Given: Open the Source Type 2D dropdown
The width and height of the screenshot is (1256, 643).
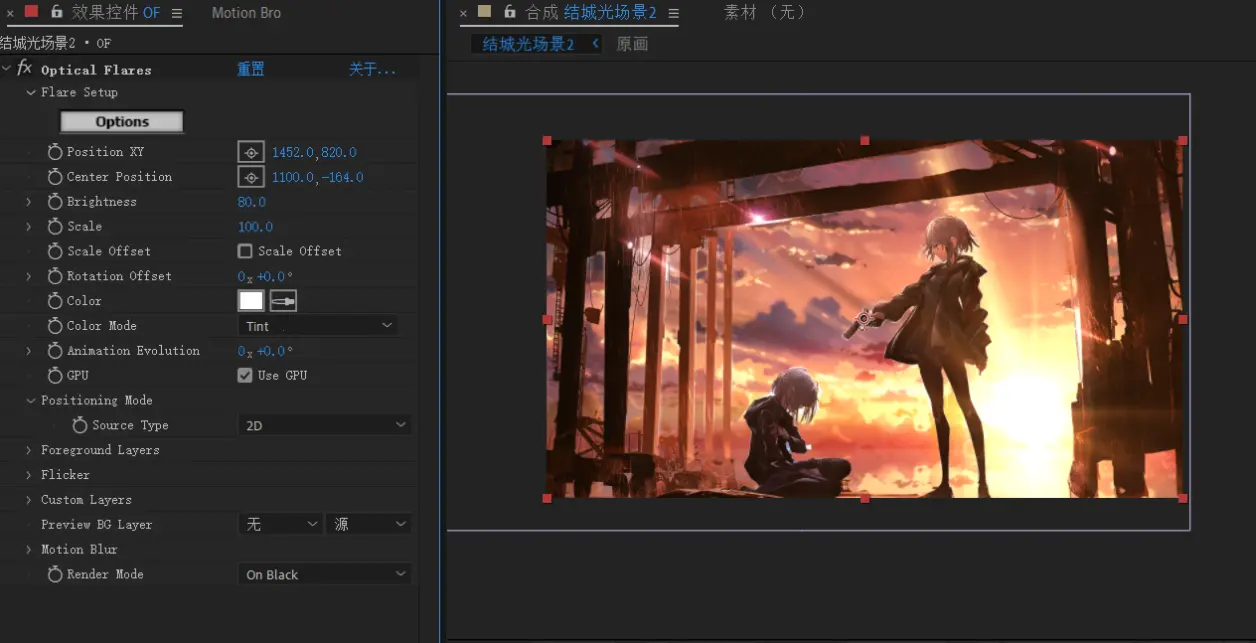Looking at the screenshot, I should click(324, 425).
